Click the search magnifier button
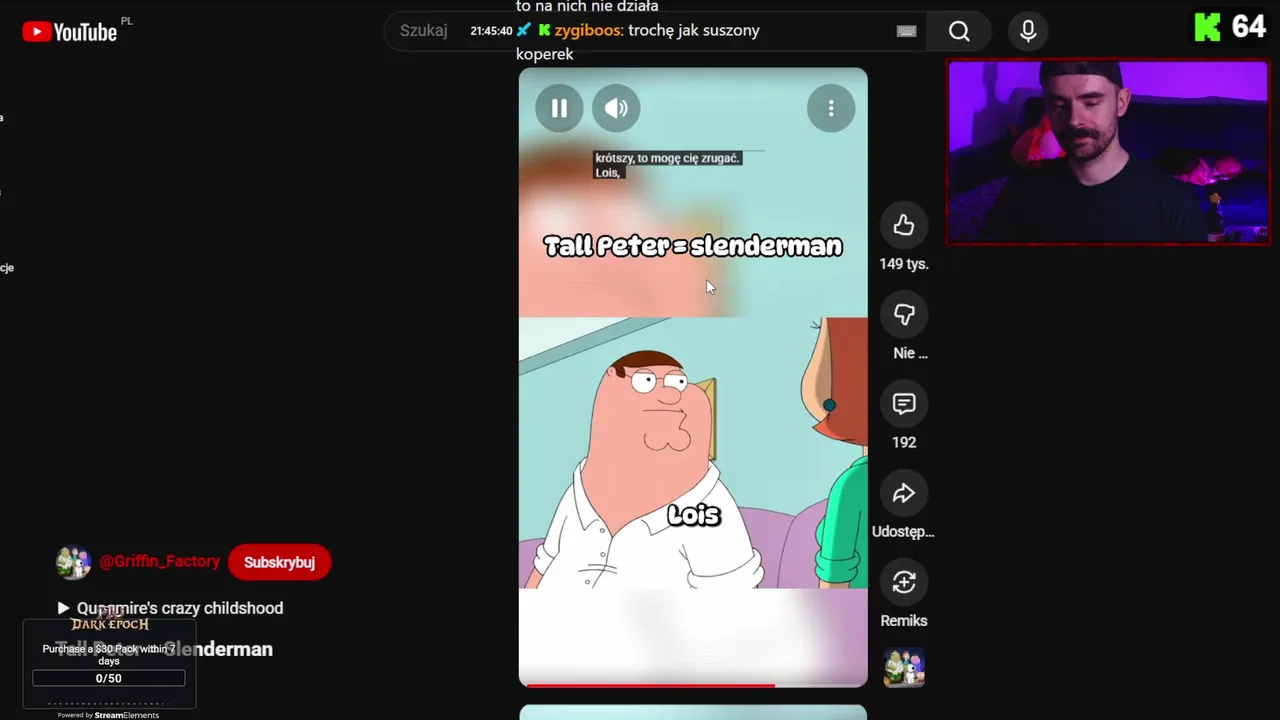This screenshot has width=1280, height=720. coord(959,31)
